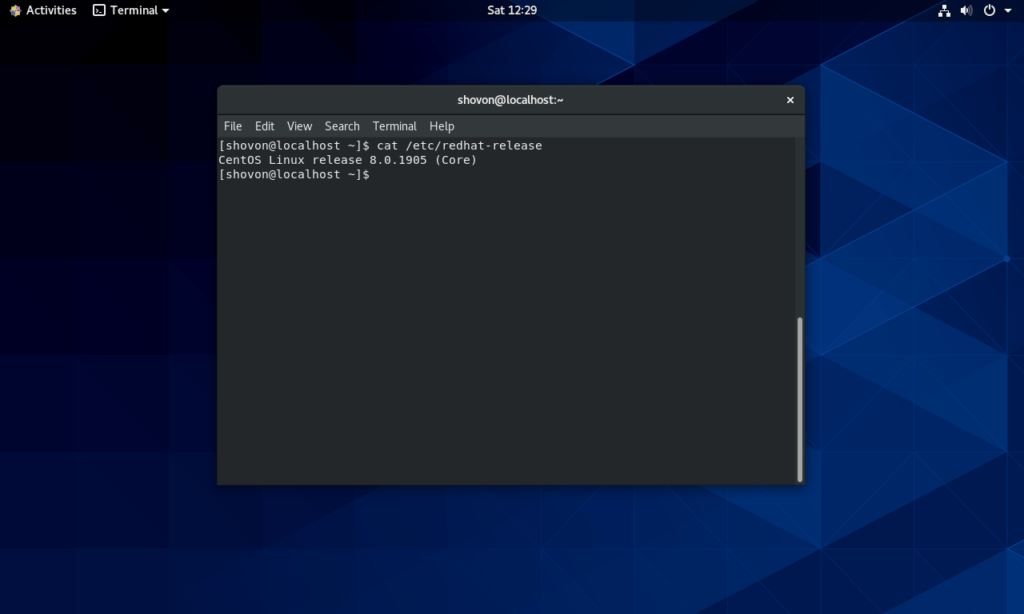Image resolution: width=1024 pixels, height=614 pixels.
Task: Click the CentOS Linux release output line
Action: [347, 160]
